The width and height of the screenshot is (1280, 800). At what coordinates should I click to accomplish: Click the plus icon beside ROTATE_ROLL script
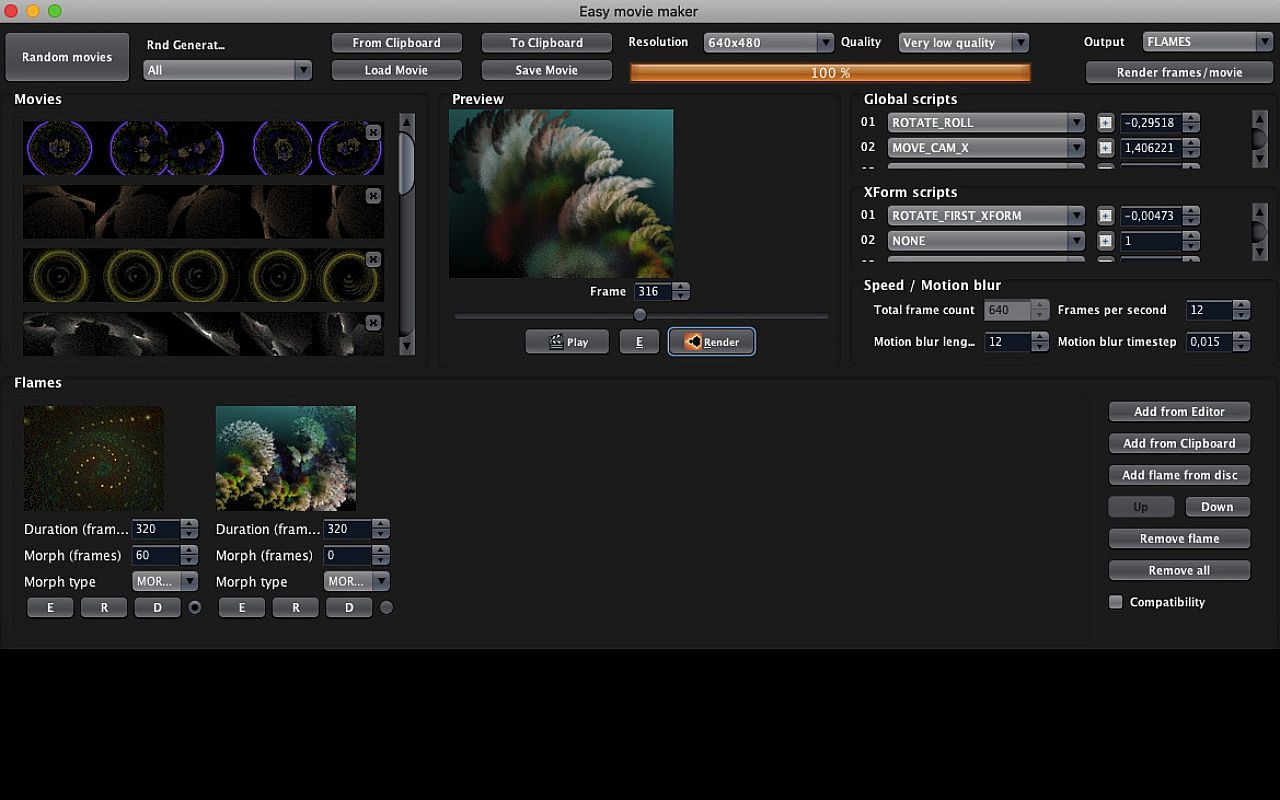click(1105, 122)
